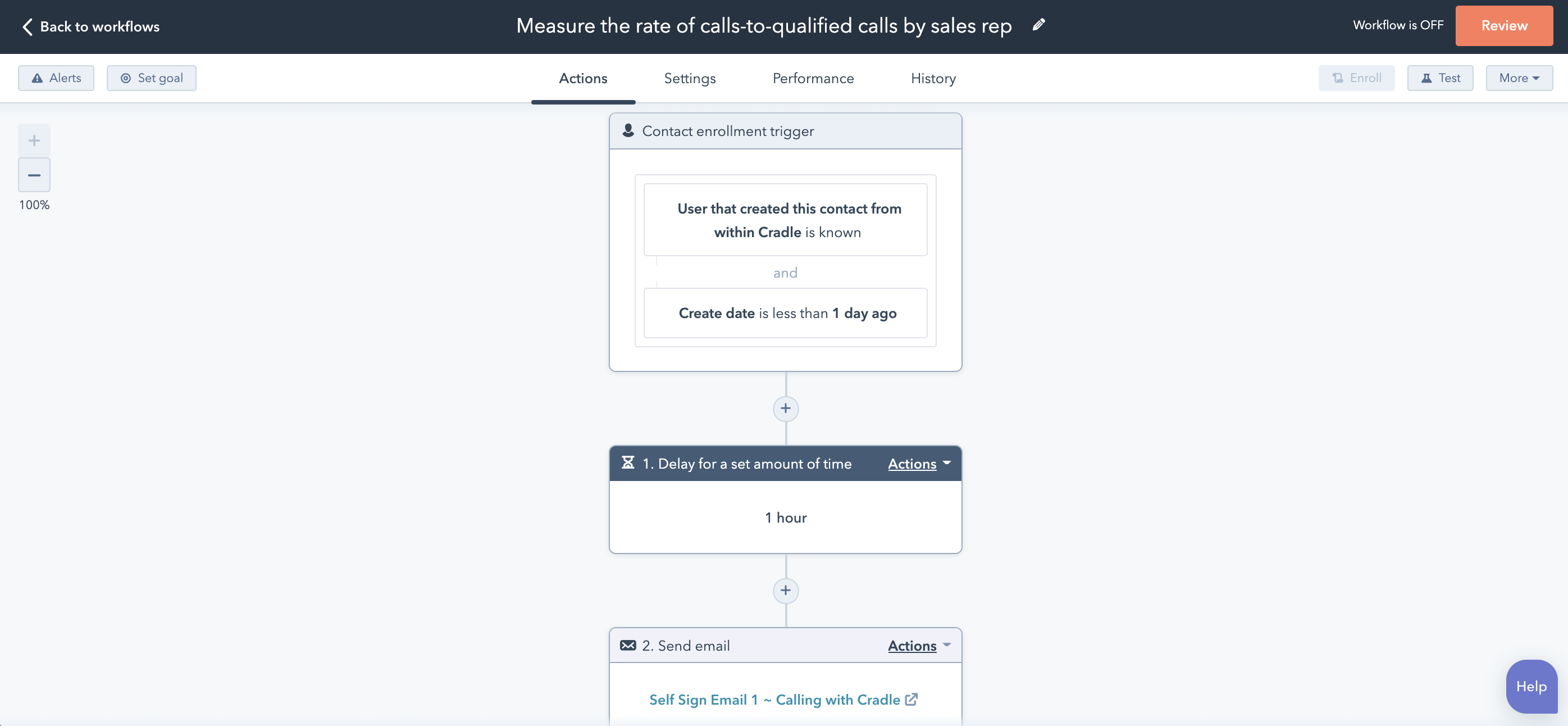This screenshot has height=726, width=1568.
Task: Click the hourglass icon on delay step
Action: pyautogui.click(x=627, y=464)
